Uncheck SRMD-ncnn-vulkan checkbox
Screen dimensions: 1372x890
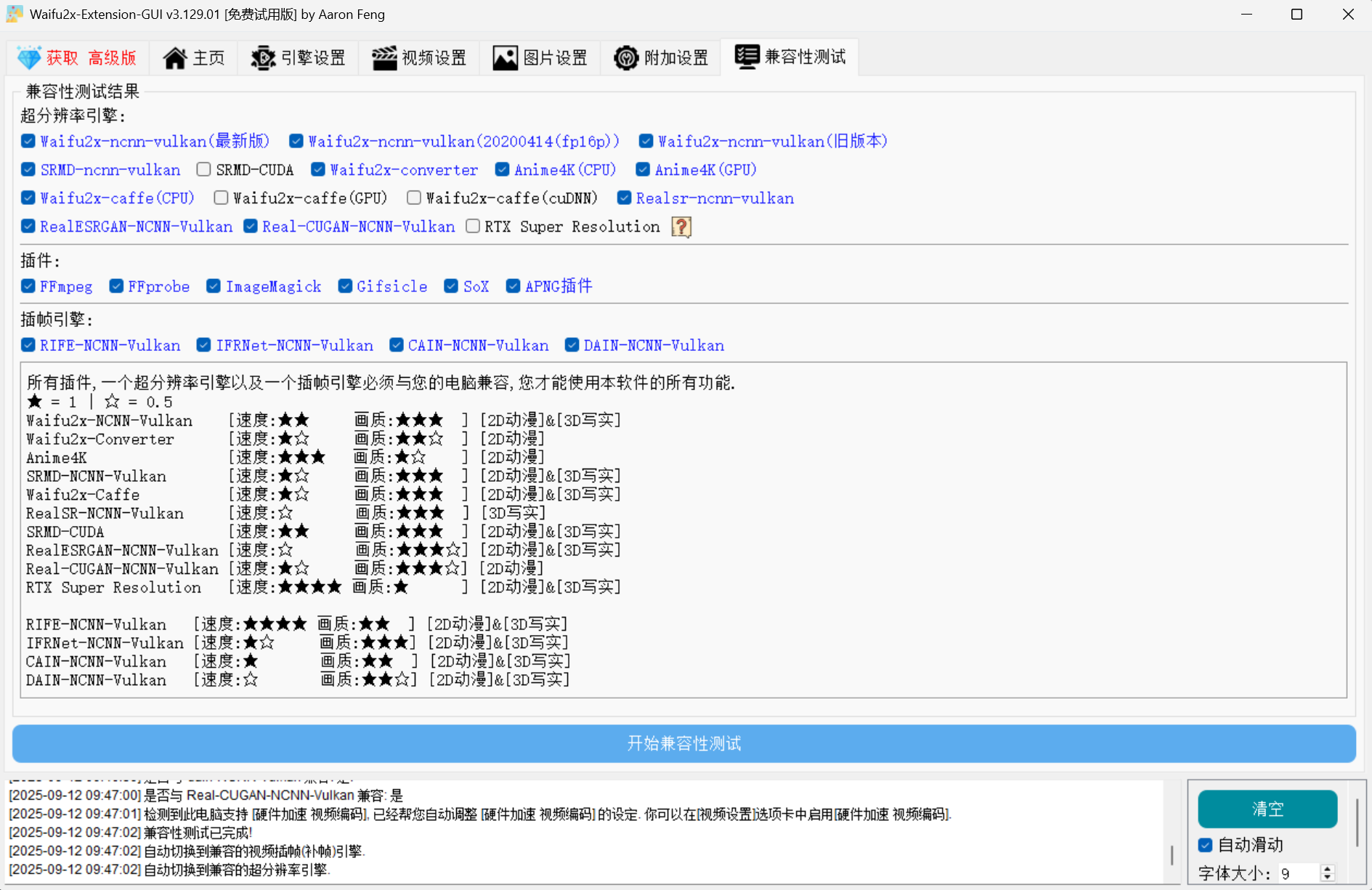tap(28, 169)
